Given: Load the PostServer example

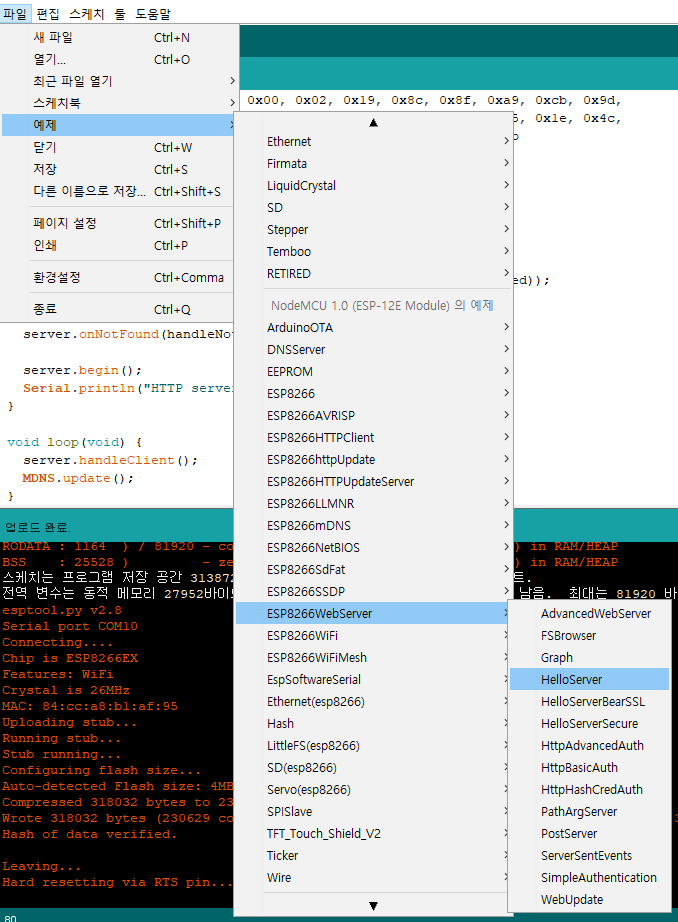Looking at the screenshot, I should pyautogui.click(x=589, y=833).
